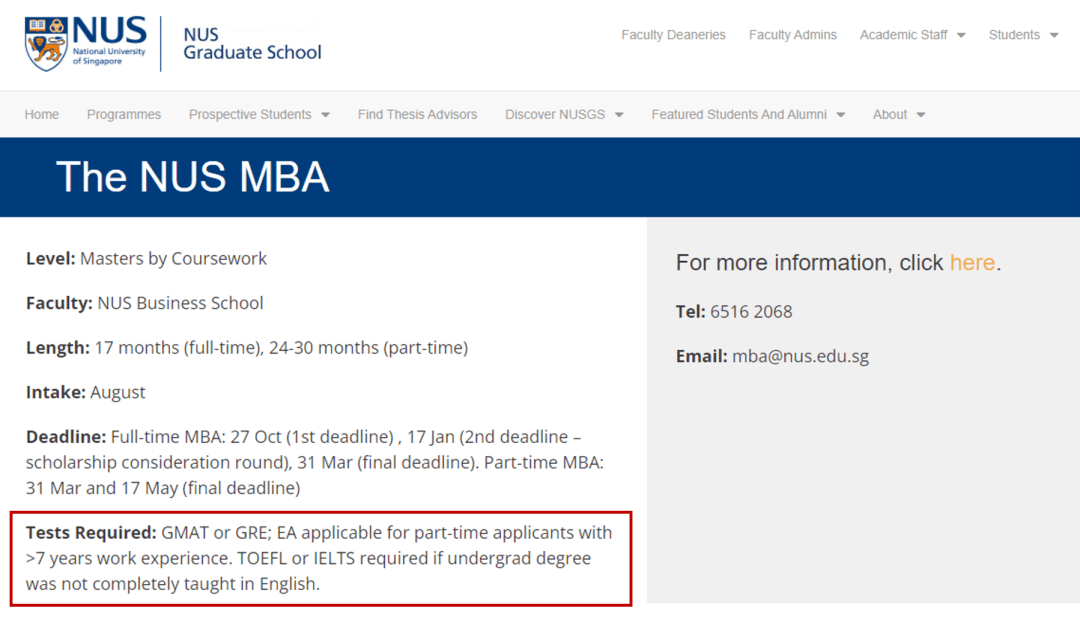1080x623 pixels.
Task: Open the Faculty Deaneries link
Action: (673, 34)
